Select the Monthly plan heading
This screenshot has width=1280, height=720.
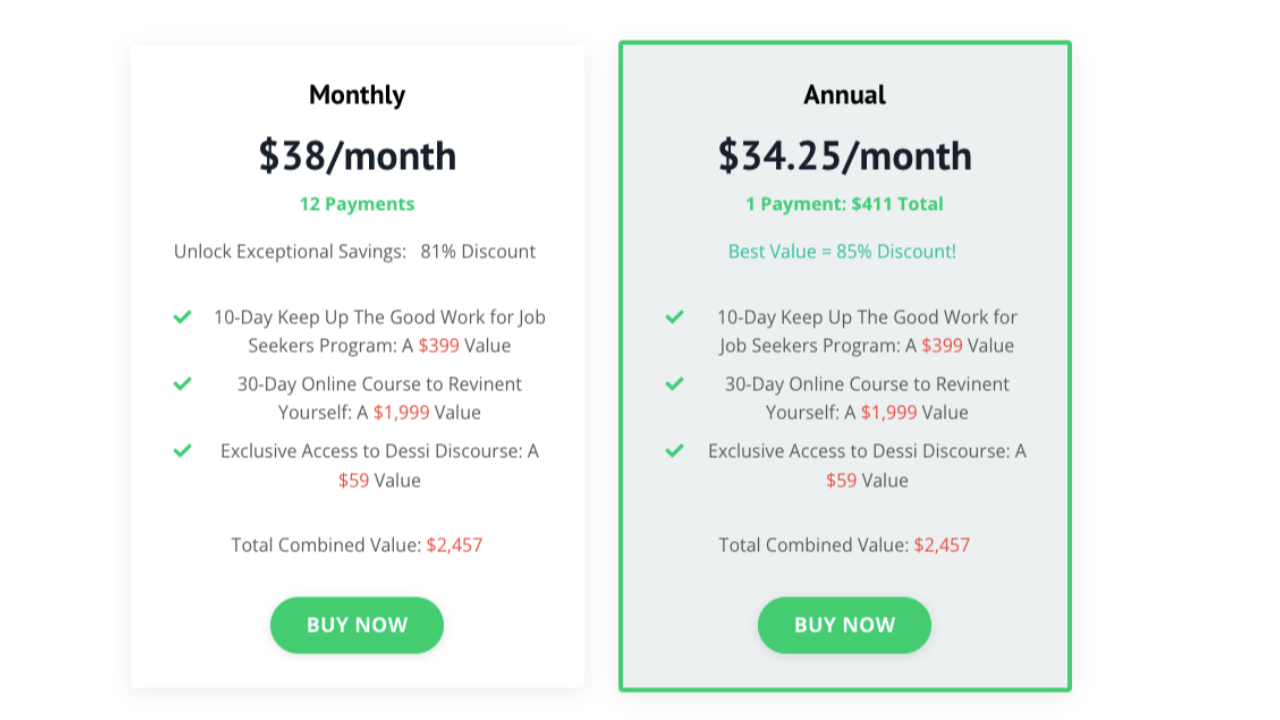[357, 95]
